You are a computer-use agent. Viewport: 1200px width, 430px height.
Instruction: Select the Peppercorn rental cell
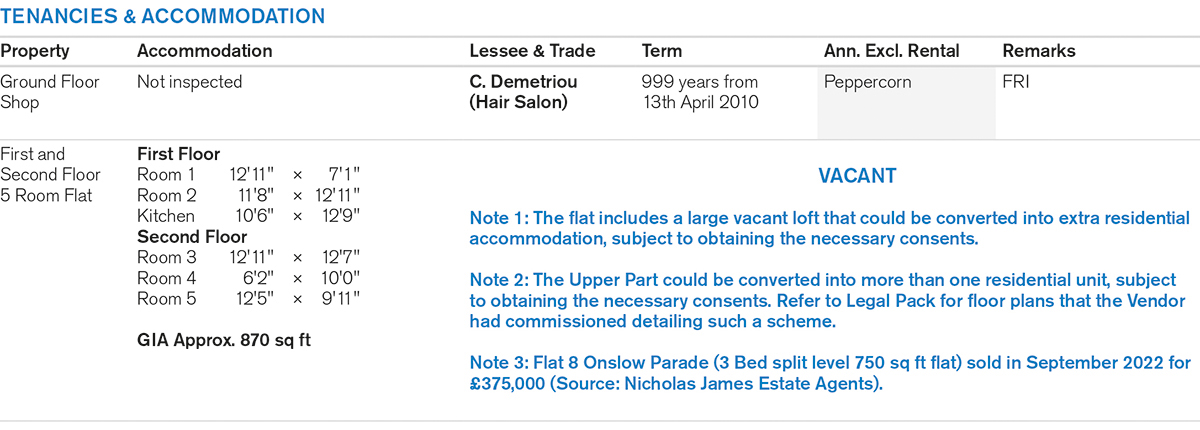coord(867,82)
